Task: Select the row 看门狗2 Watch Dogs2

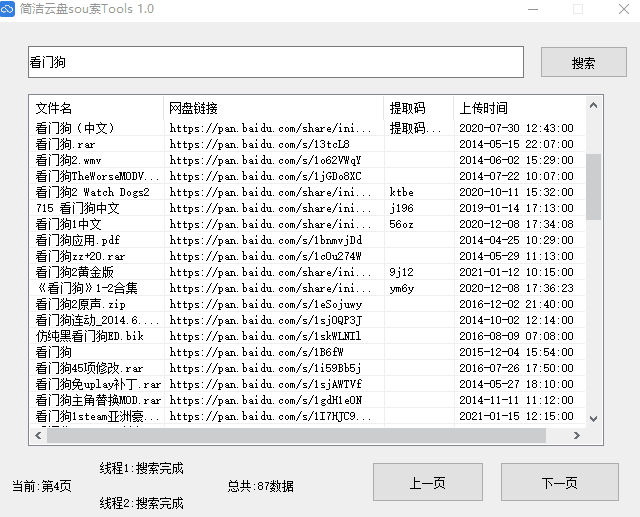Action: [x=308, y=192]
